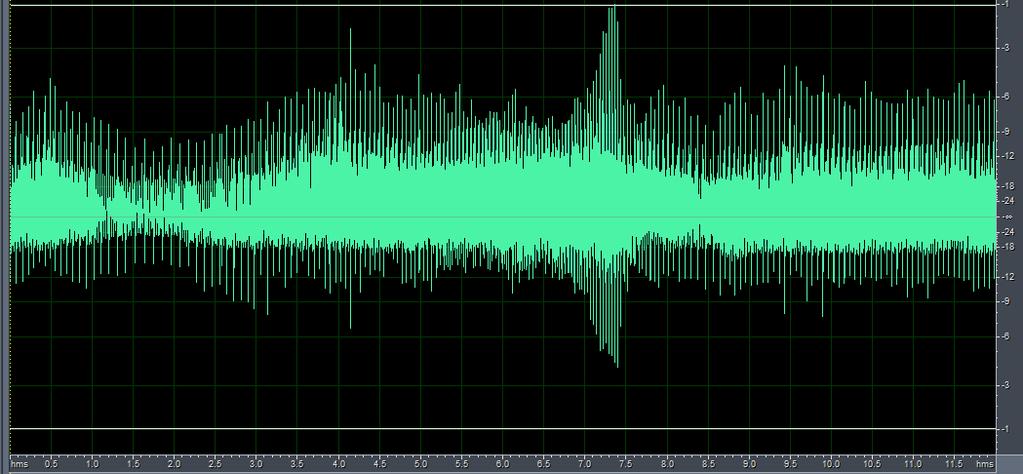
Task: Click the 3.5 time ruler label
Action: tap(297, 464)
